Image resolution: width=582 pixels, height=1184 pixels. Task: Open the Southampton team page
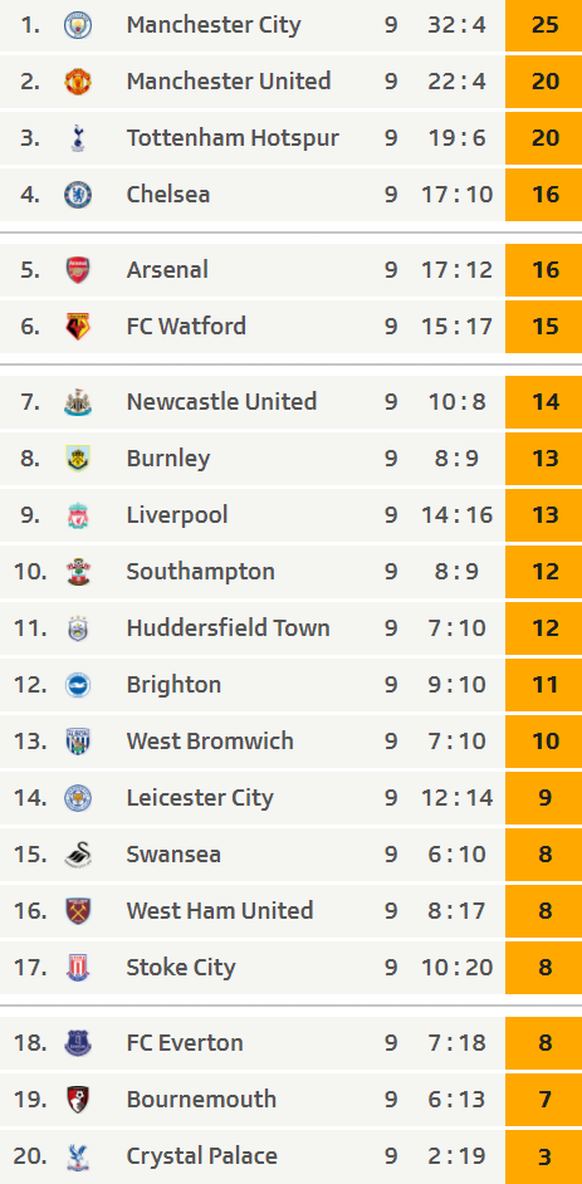[x=201, y=572]
